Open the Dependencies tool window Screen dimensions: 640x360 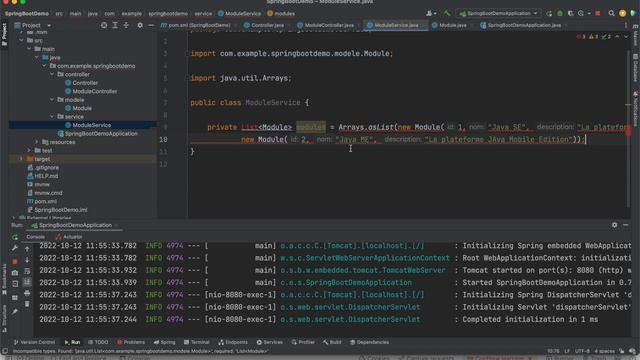click(369, 342)
